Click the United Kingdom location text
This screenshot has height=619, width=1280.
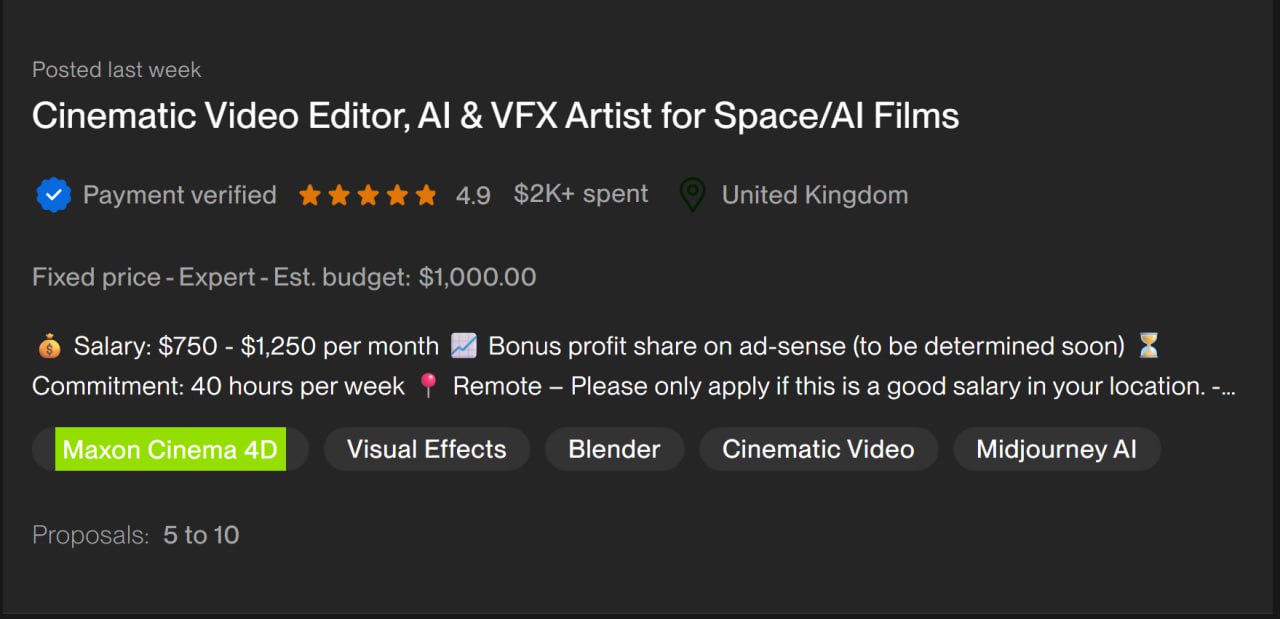pyautogui.click(x=814, y=195)
